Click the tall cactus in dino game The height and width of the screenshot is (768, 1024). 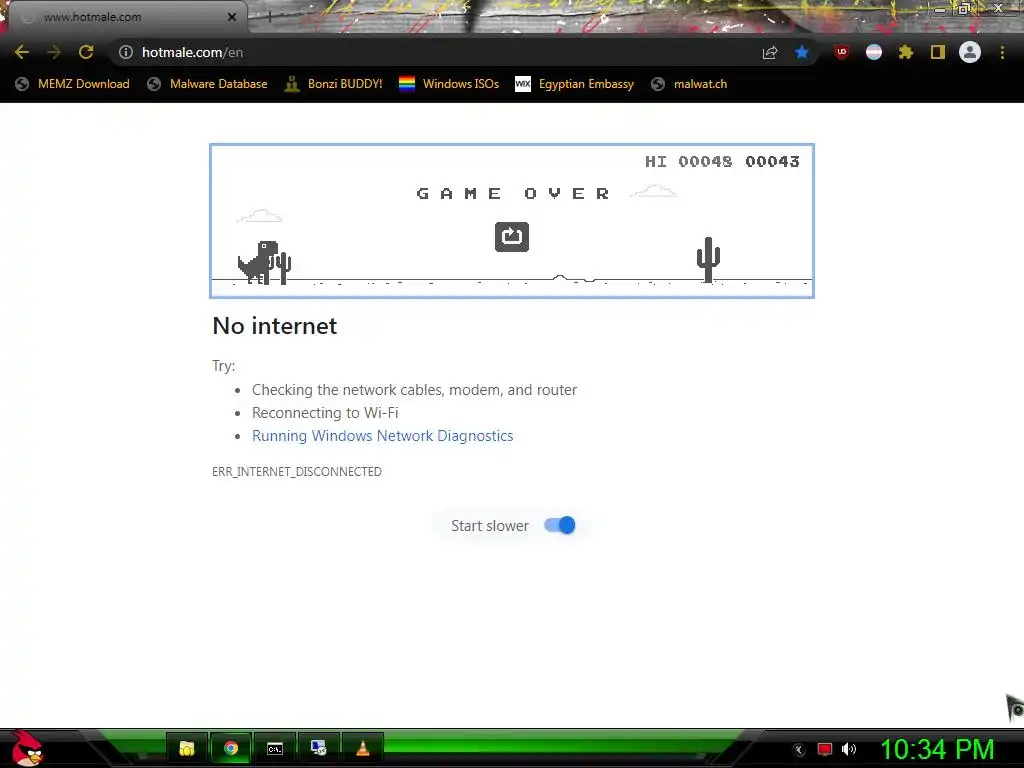coord(708,259)
